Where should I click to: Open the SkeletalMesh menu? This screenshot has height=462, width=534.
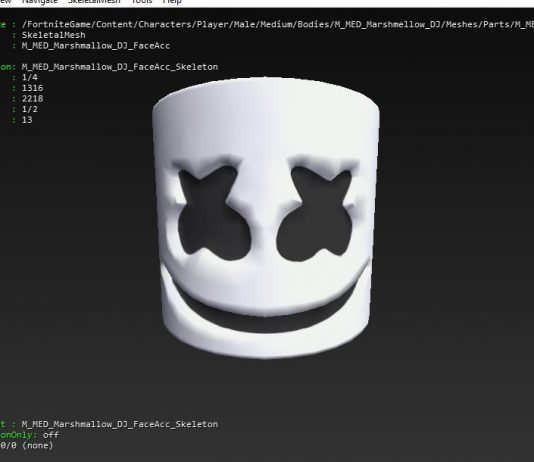pyautogui.click(x=94, y=2)
